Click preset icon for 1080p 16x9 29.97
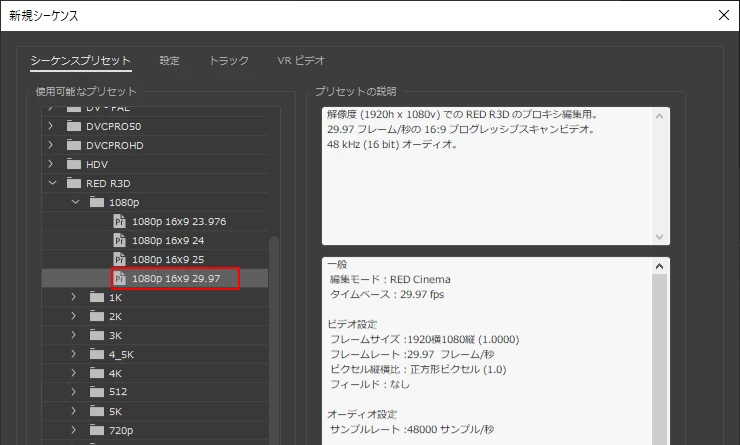740x445 pixels. coord(119,278)
